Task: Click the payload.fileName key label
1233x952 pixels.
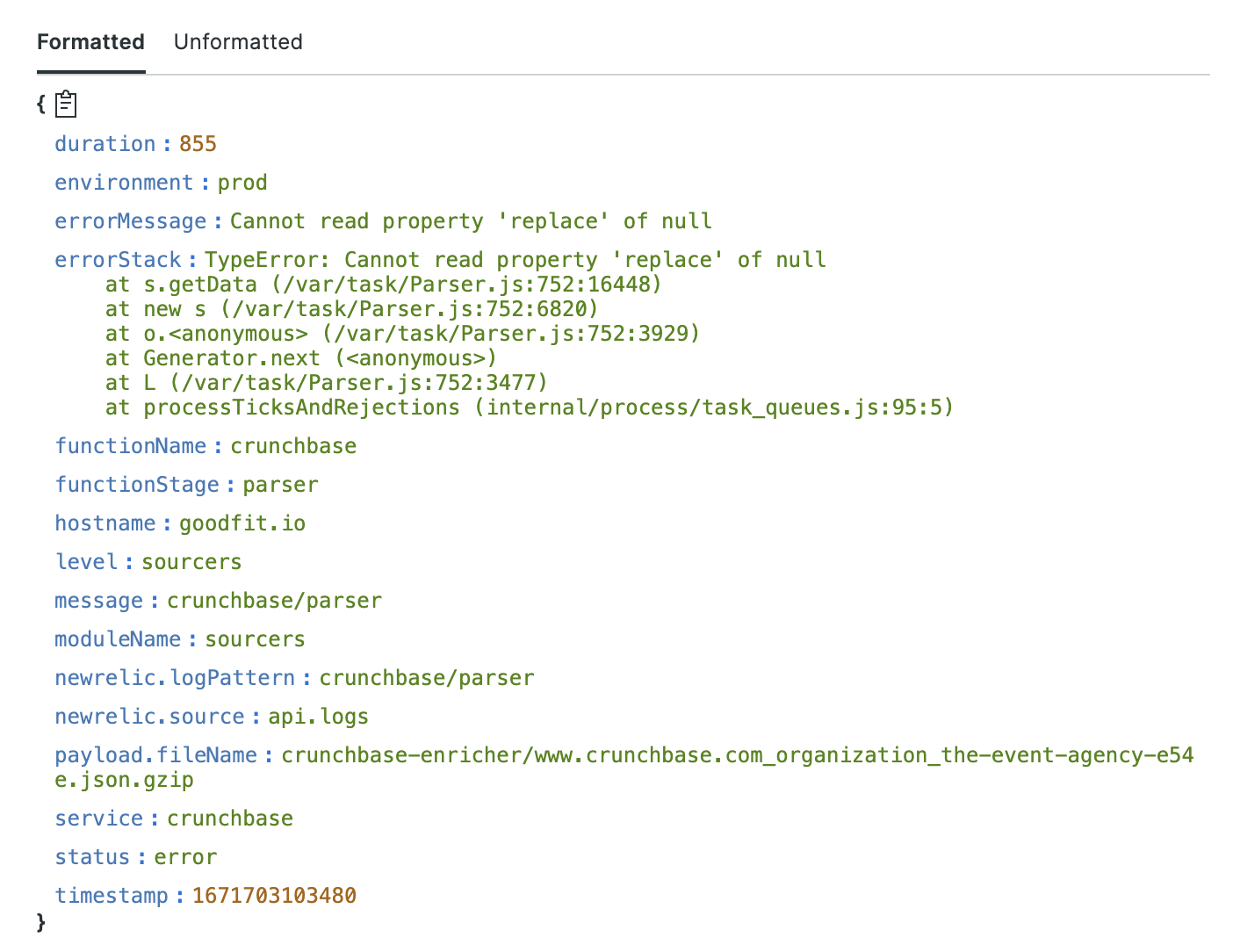Action: 155,755
